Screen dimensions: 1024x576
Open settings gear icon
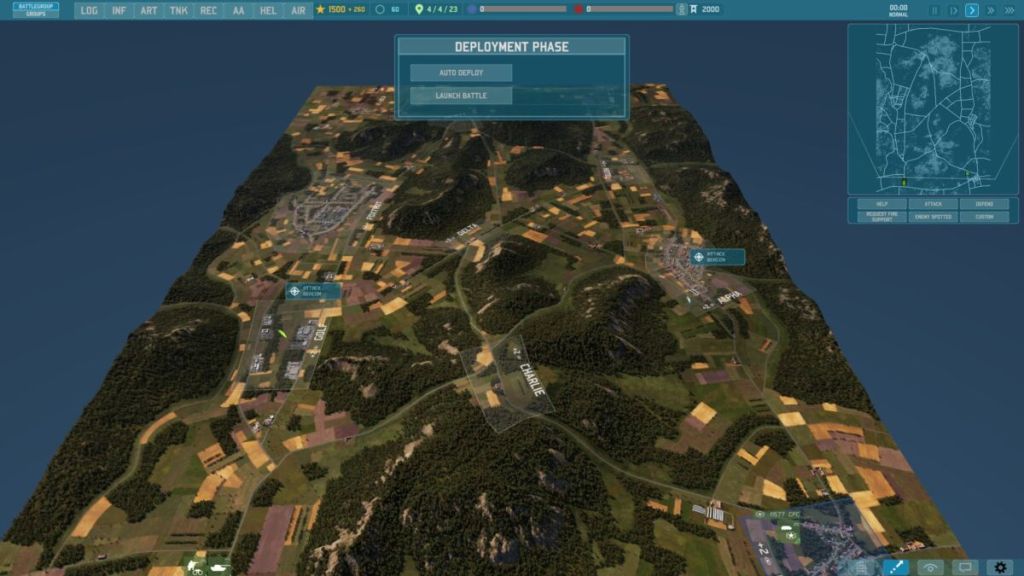[1000, 567]
